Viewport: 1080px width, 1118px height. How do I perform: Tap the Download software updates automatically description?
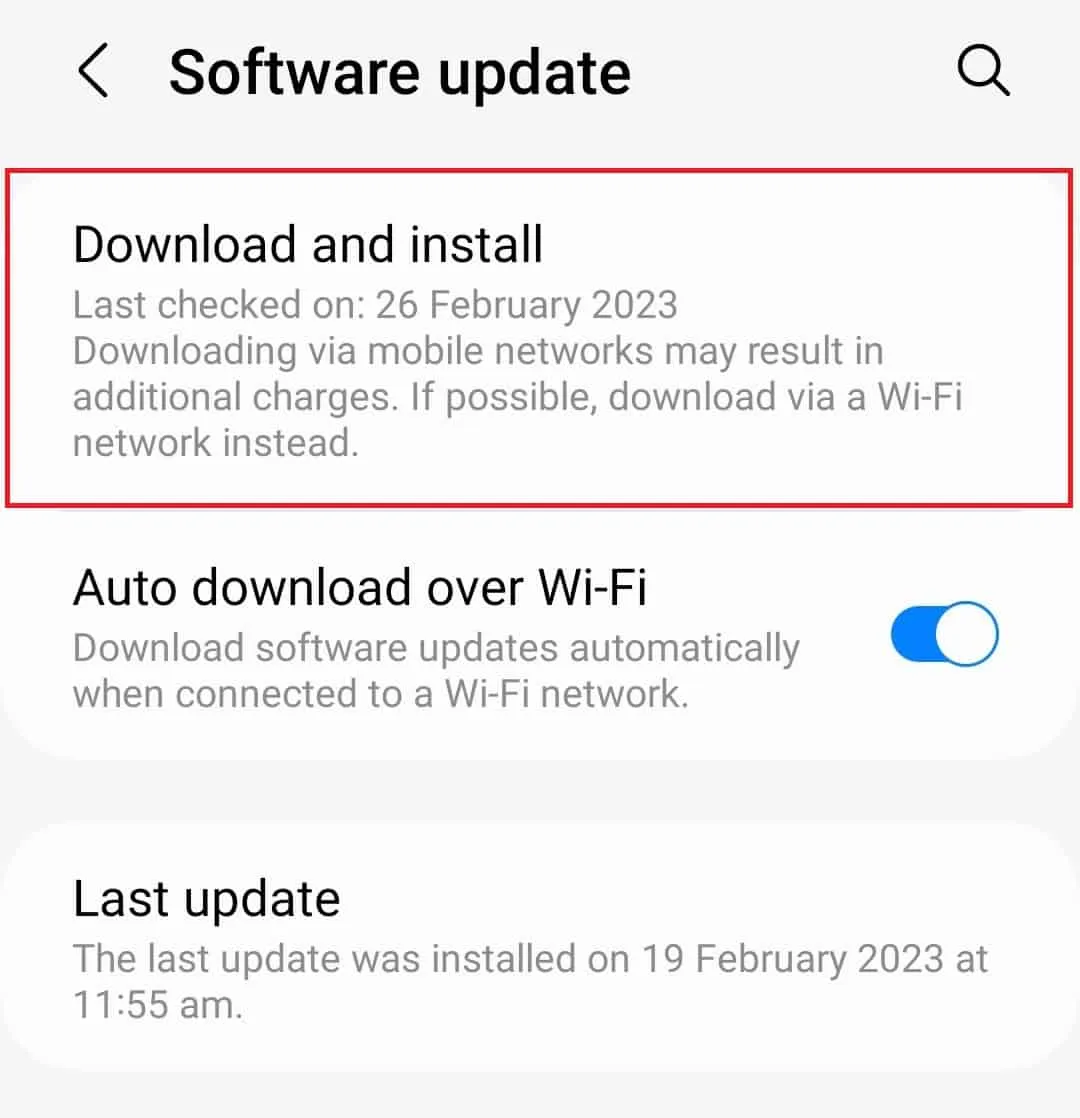(x=436, y=670)
